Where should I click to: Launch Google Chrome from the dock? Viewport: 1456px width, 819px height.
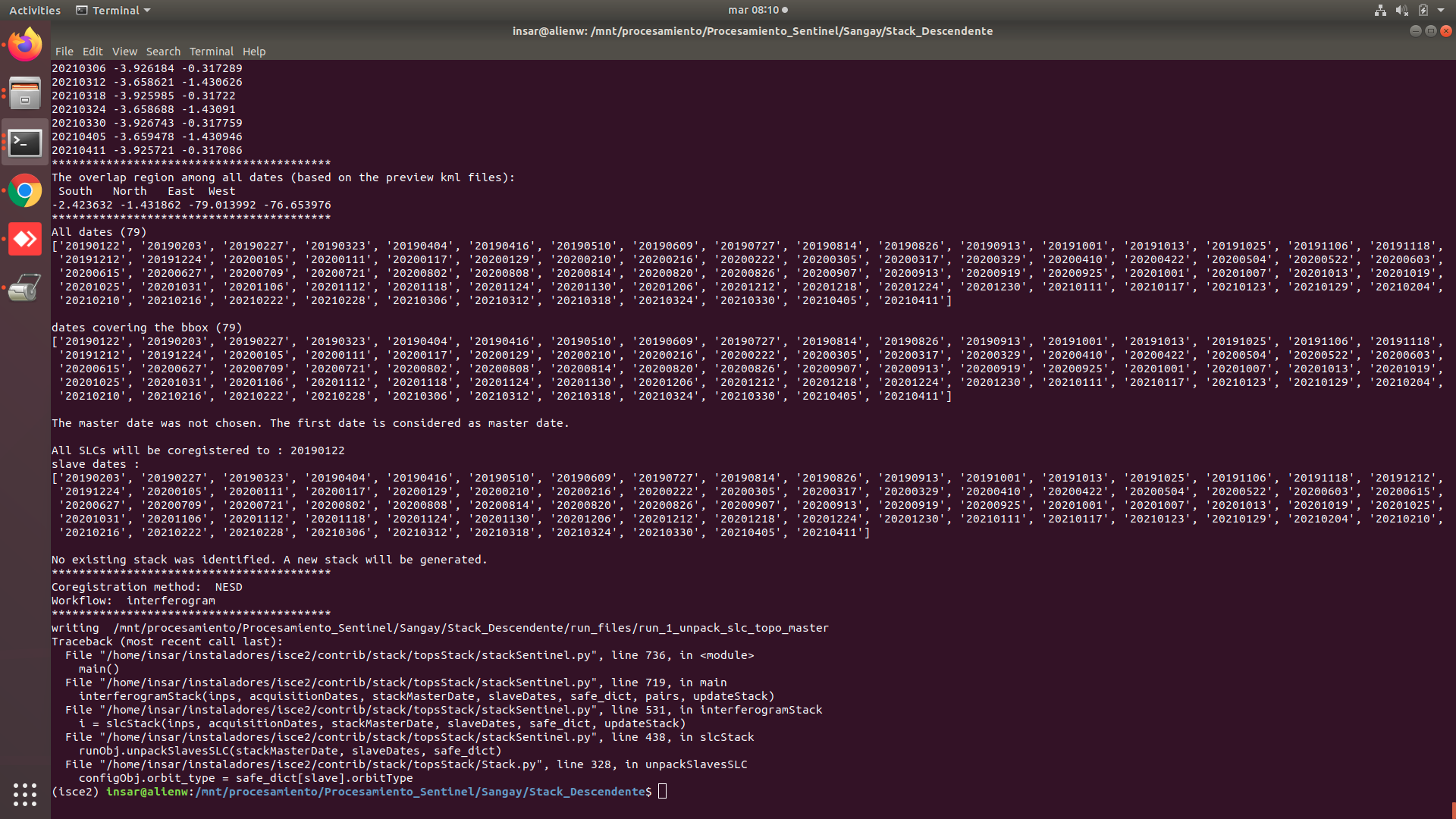[x=25, y=191]
